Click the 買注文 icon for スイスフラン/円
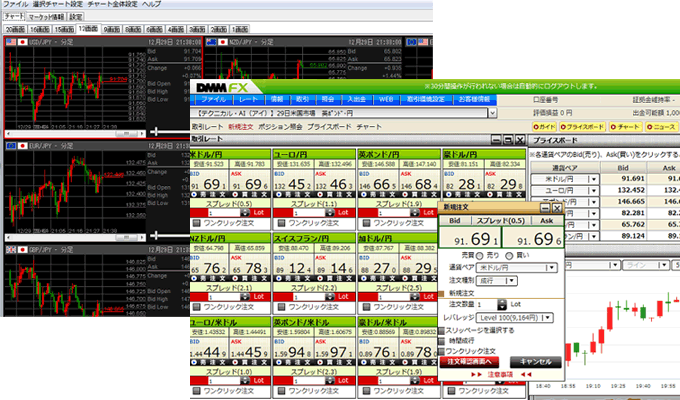 321,279
